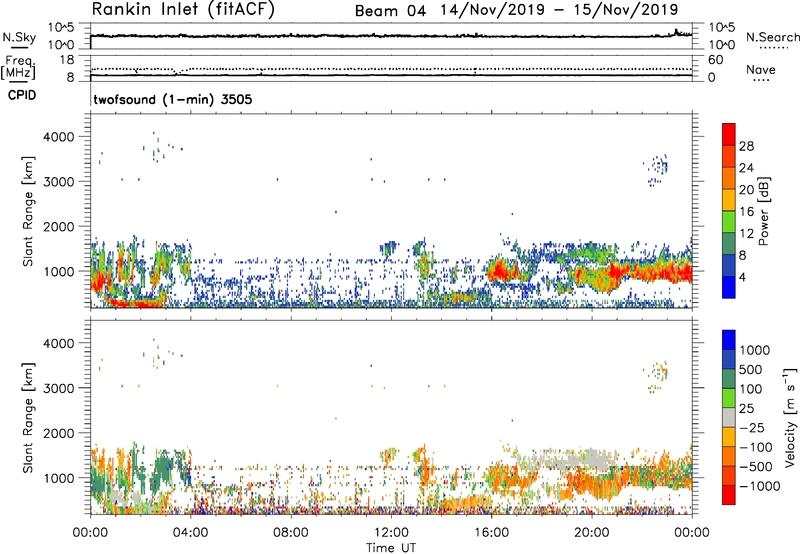Click the date range '14/Nov/2019 – 15/Nov/2019'
The height and width of the screenshot is (554, 800).
coord(559,10)
